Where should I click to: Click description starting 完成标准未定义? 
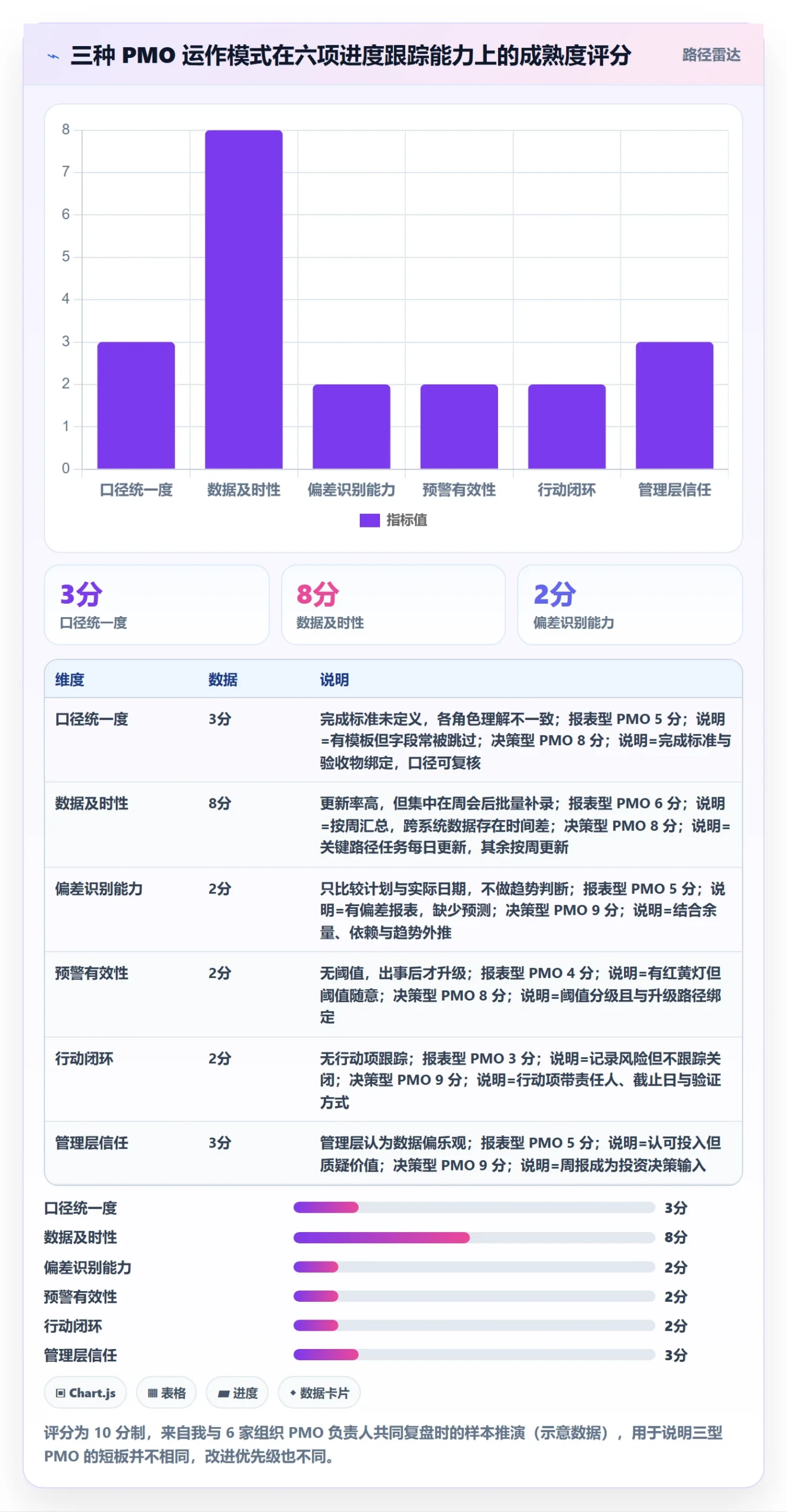pos(525,741)
